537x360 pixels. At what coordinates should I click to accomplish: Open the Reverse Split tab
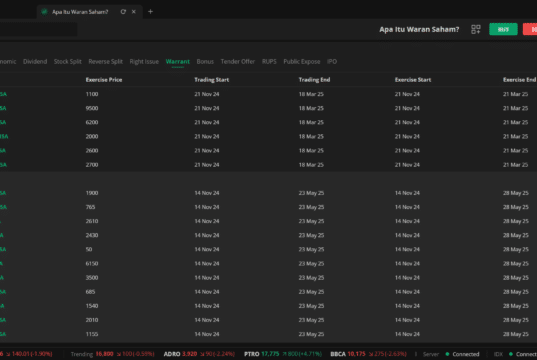105,62
